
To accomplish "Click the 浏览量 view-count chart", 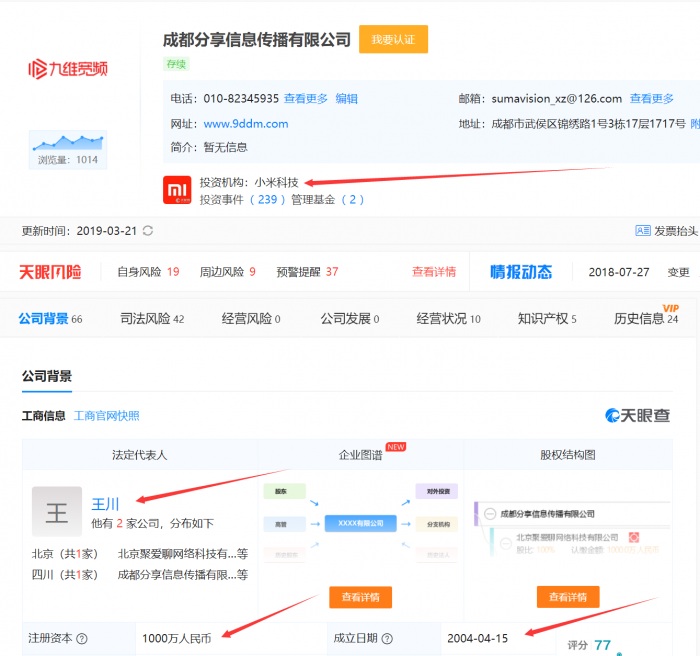I will pos(68,150).
